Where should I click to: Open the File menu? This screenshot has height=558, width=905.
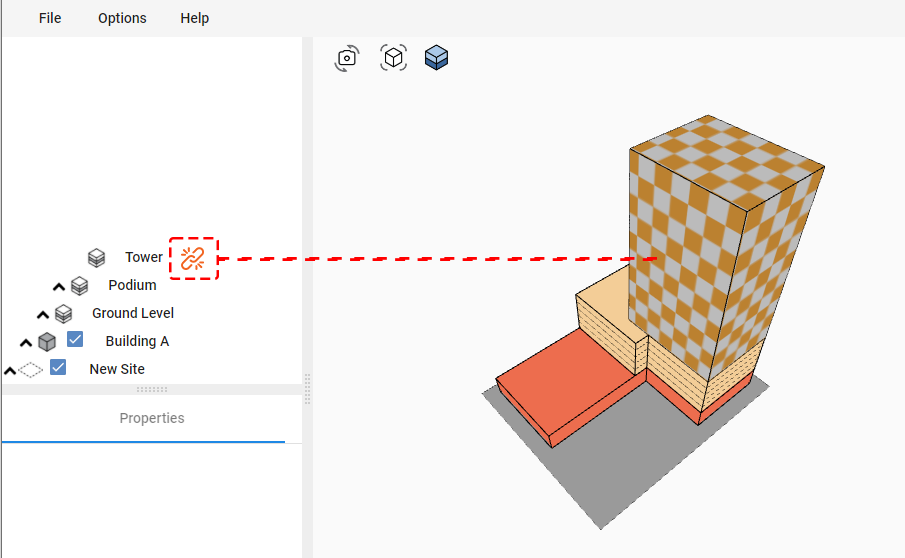point(50,18)
